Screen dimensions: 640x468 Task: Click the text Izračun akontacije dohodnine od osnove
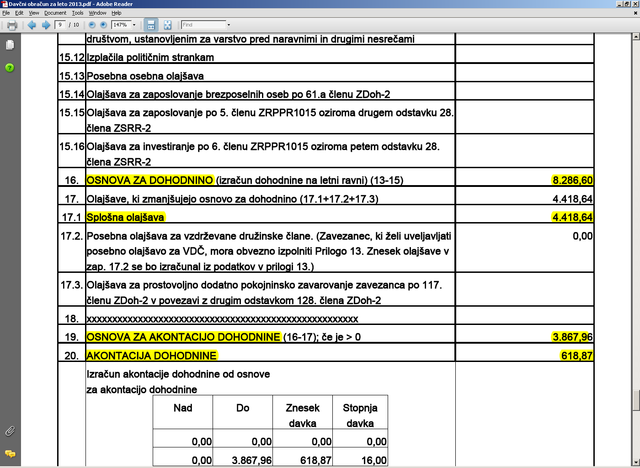pyautogui.click(x=178, y=374)
